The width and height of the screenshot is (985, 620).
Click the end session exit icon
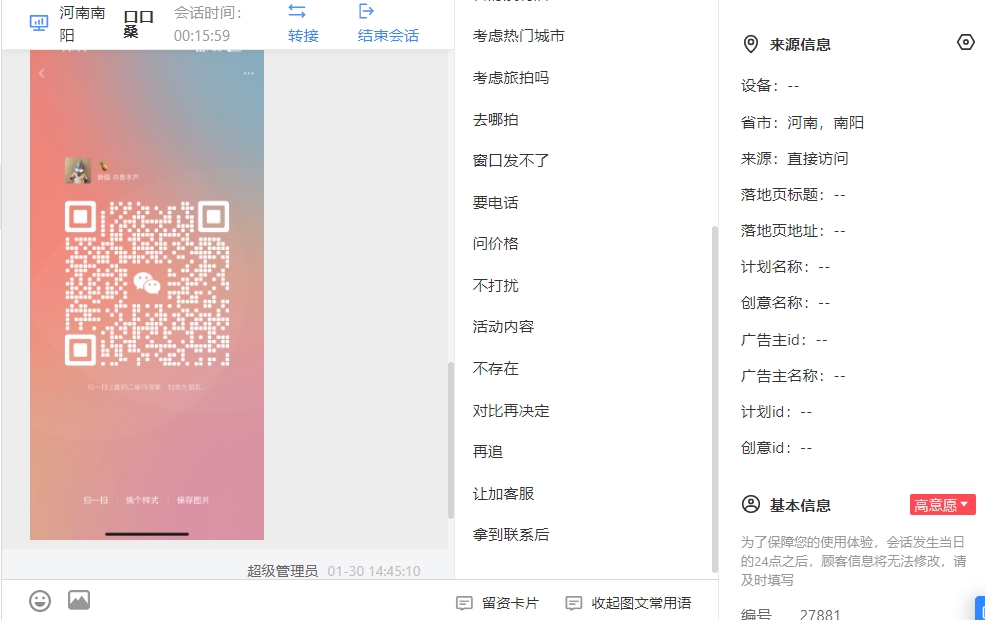[366, 11]
